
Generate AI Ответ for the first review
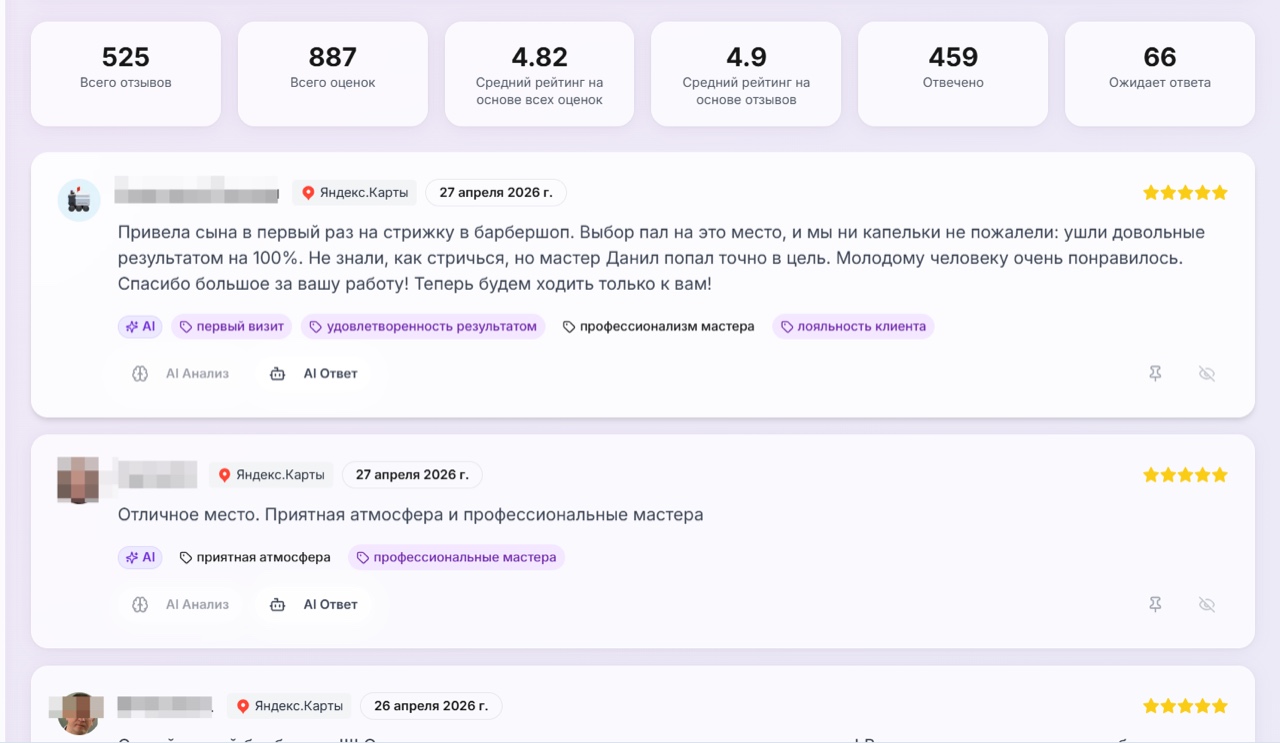pos(314,373)
